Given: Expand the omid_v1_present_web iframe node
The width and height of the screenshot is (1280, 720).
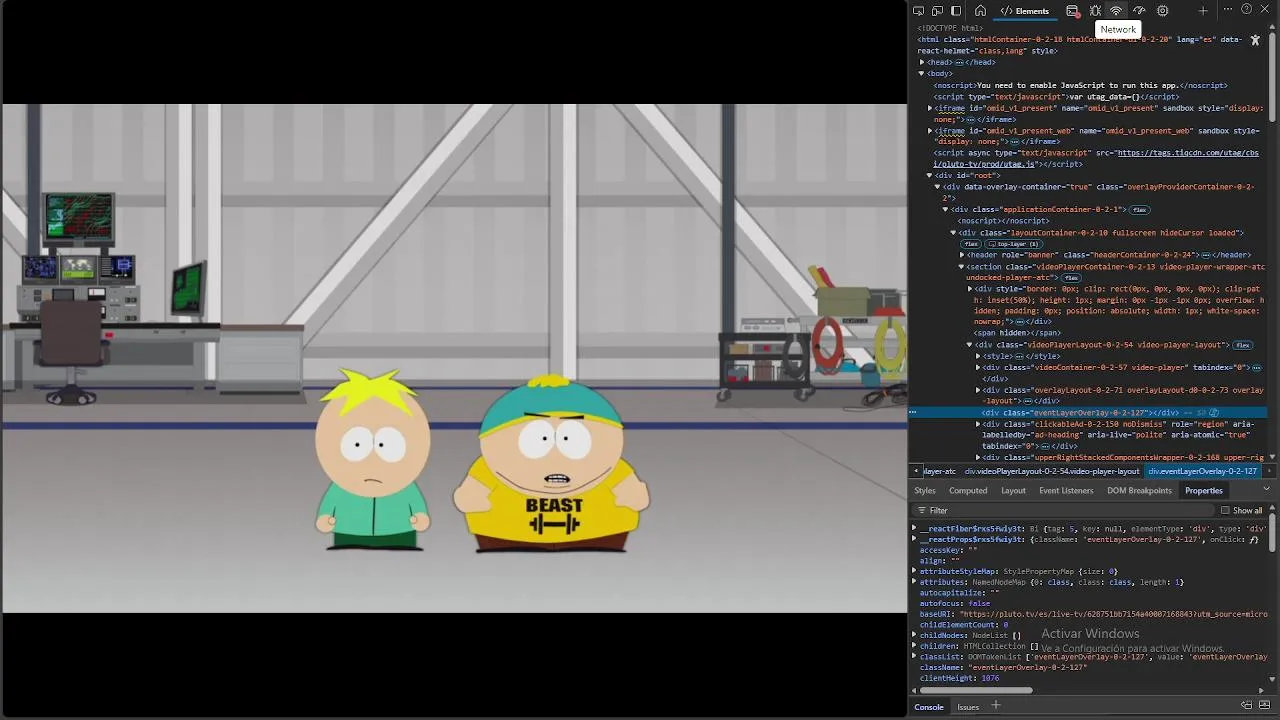Looking at the screenshot, I should coord(930,130).
